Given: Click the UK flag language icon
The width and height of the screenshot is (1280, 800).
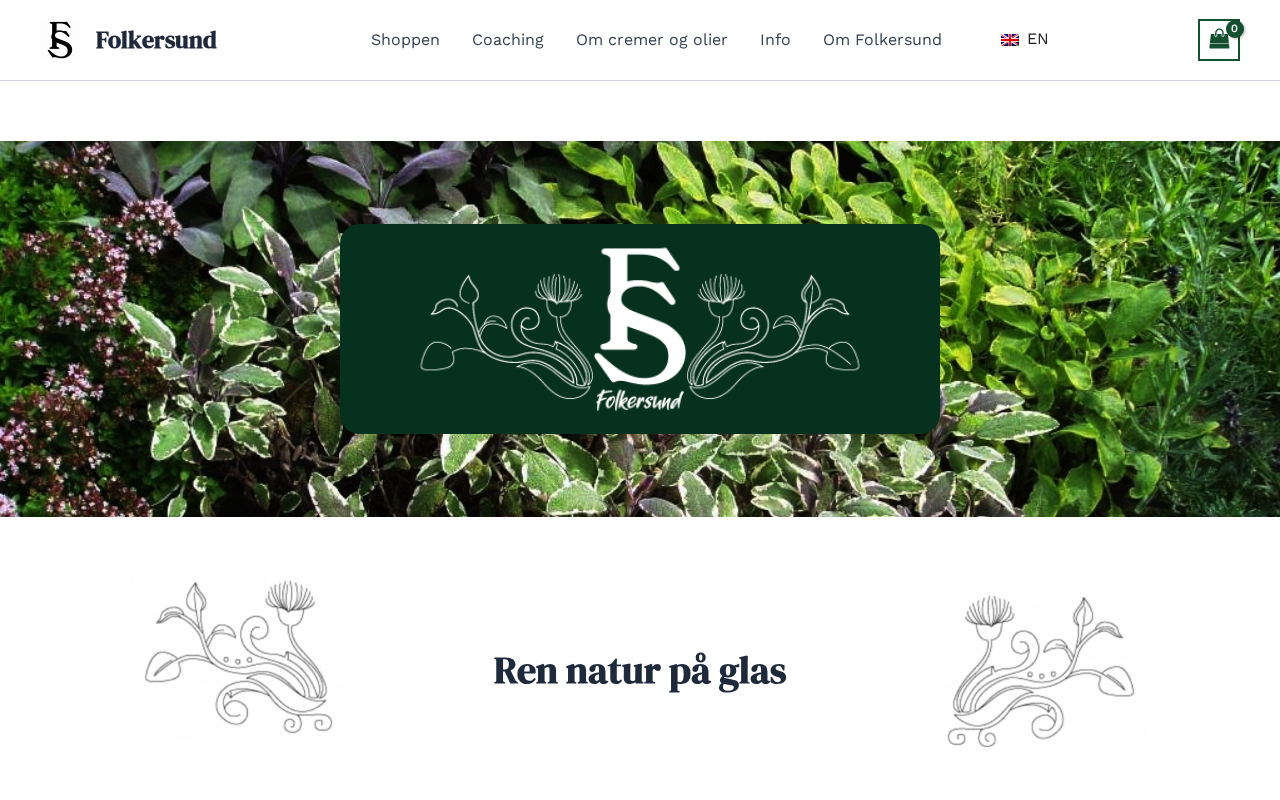Looking at the screenshot, I should click(1010, 40).
